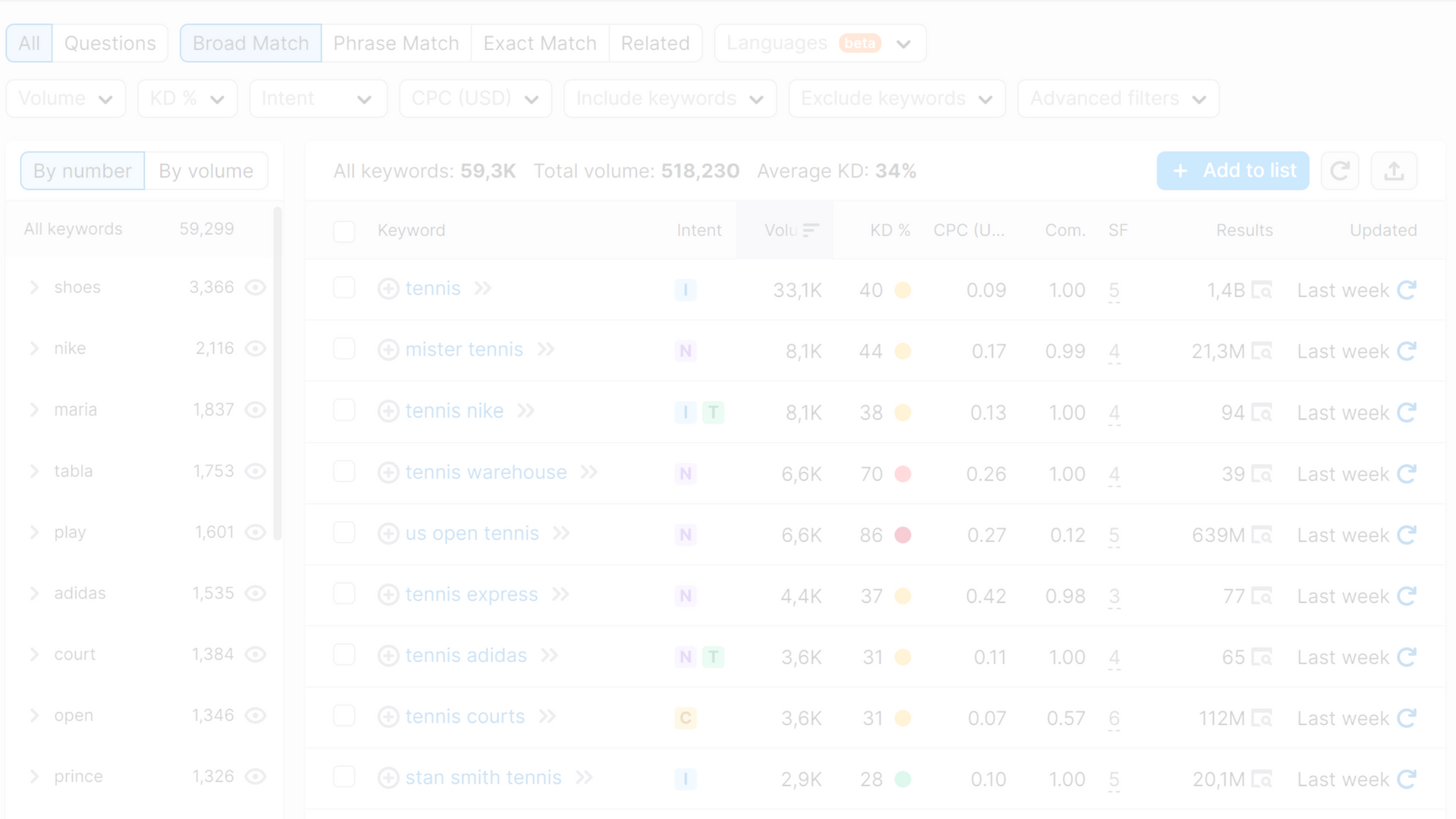Click the All keywords 59,299 row
Screen dimensions: 1456x819
140,229
